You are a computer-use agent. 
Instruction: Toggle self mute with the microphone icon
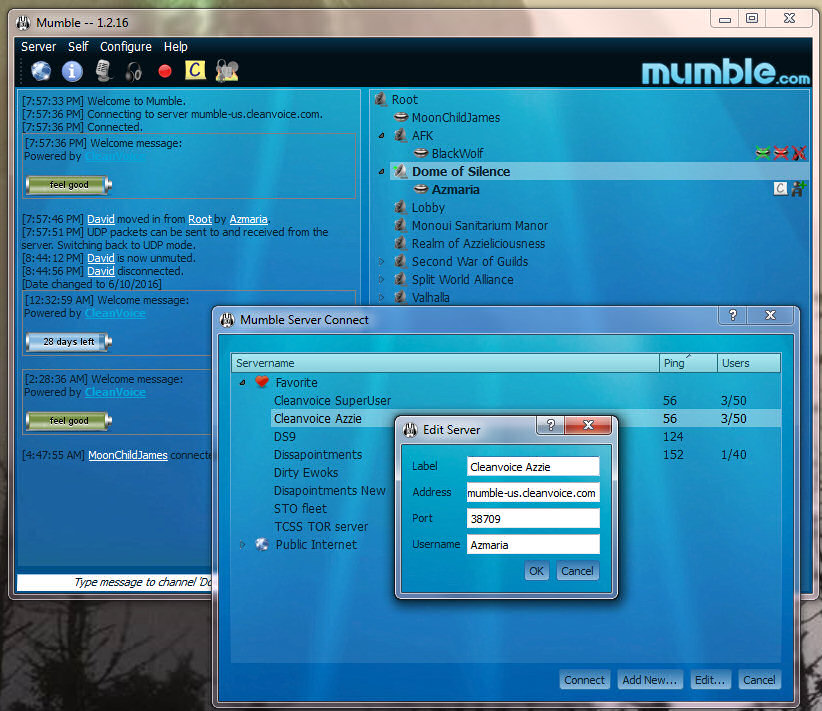(103, 71)
